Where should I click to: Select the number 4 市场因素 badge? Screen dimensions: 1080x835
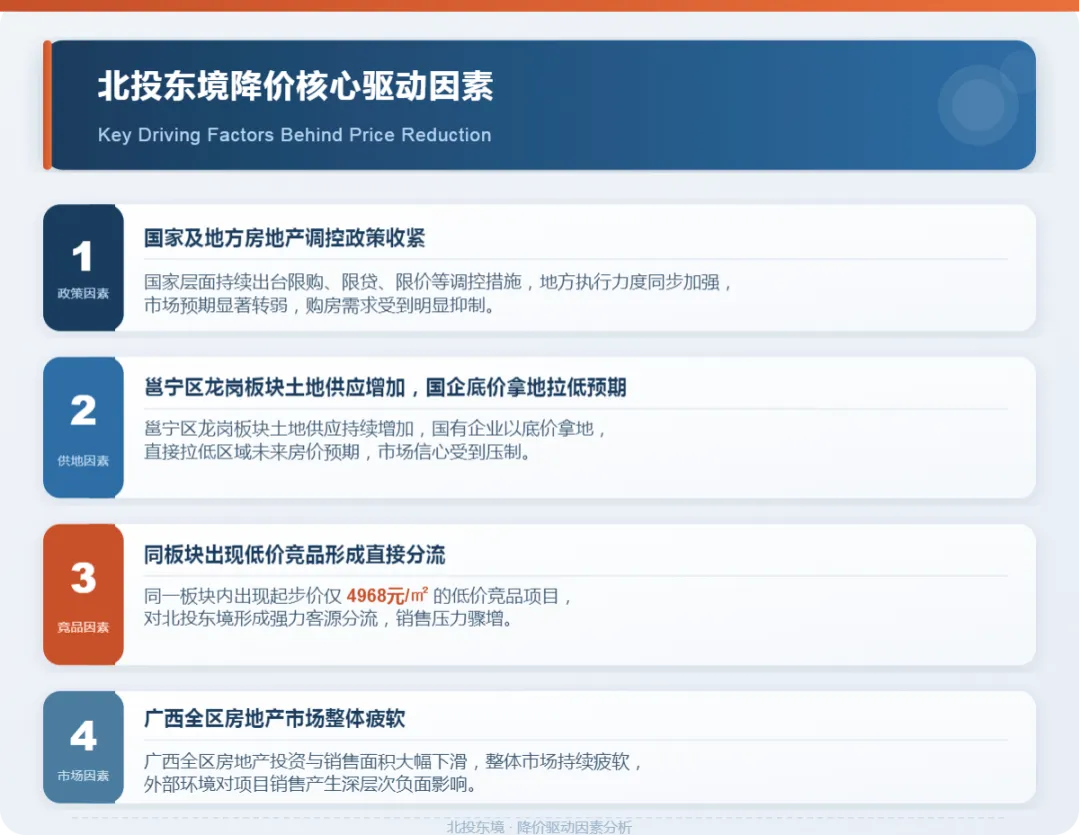[x=83, y=747]
